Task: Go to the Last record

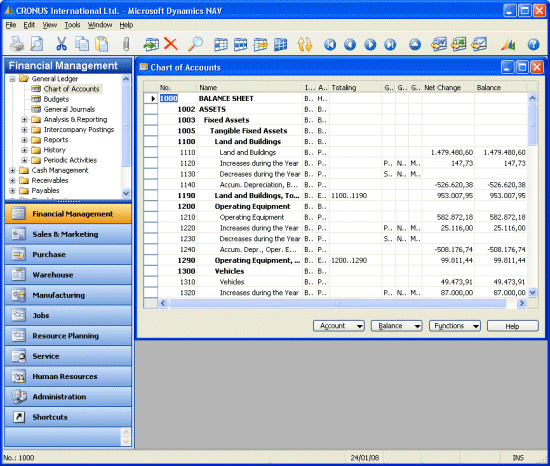Action: [x=390, y=45]
